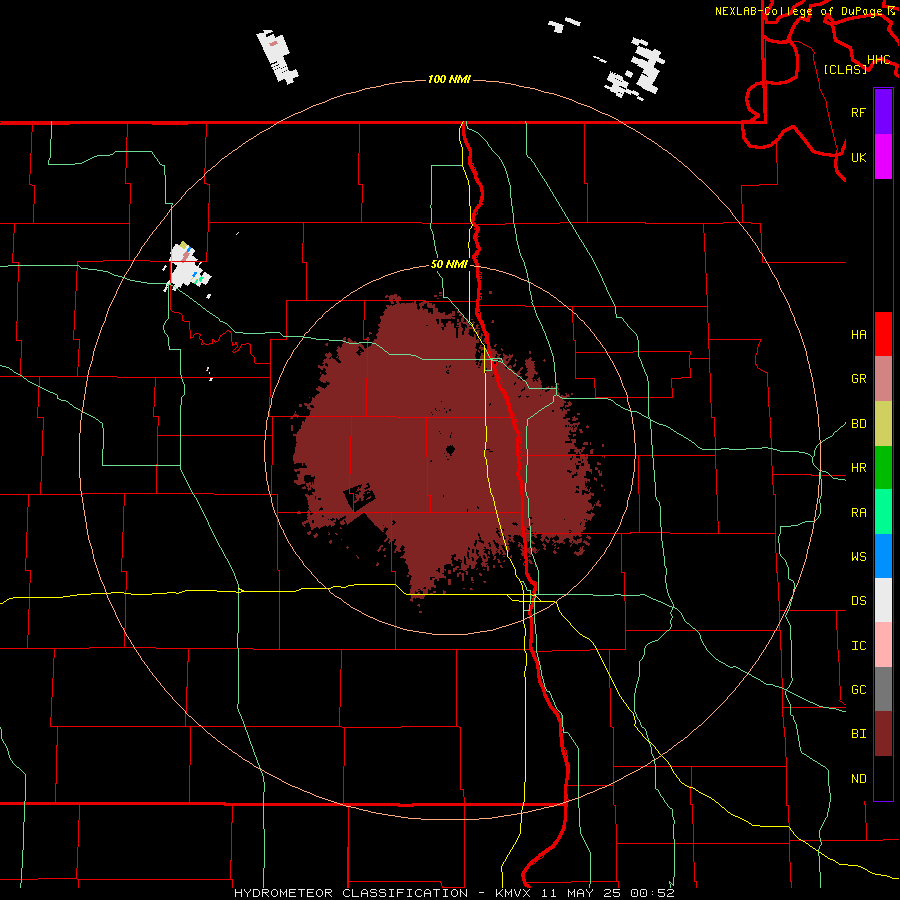
Task: Click the HYDROMETEOR CLASSIFICATION title text
Action: coord(351,893)
